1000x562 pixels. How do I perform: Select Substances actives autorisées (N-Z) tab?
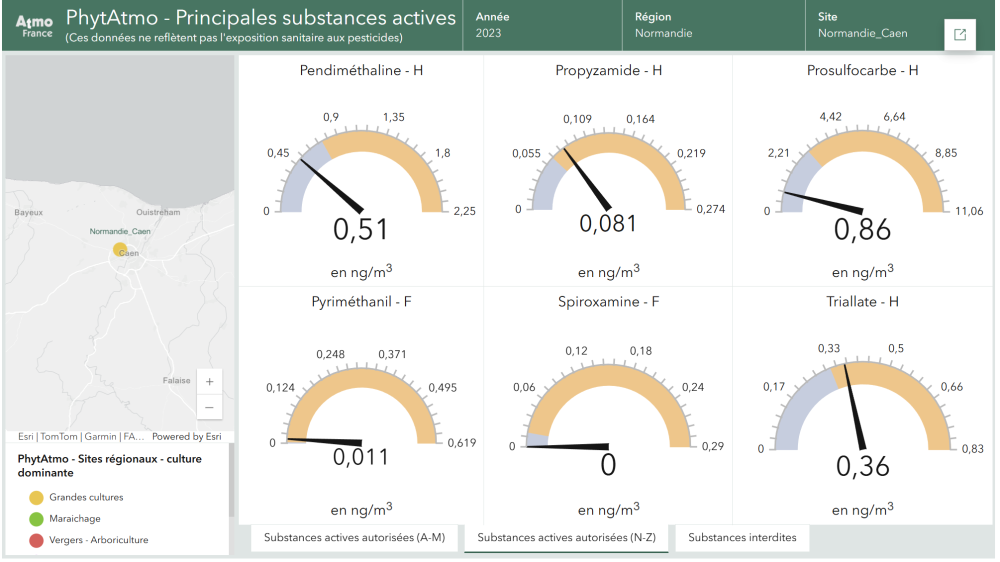(567, 538)
